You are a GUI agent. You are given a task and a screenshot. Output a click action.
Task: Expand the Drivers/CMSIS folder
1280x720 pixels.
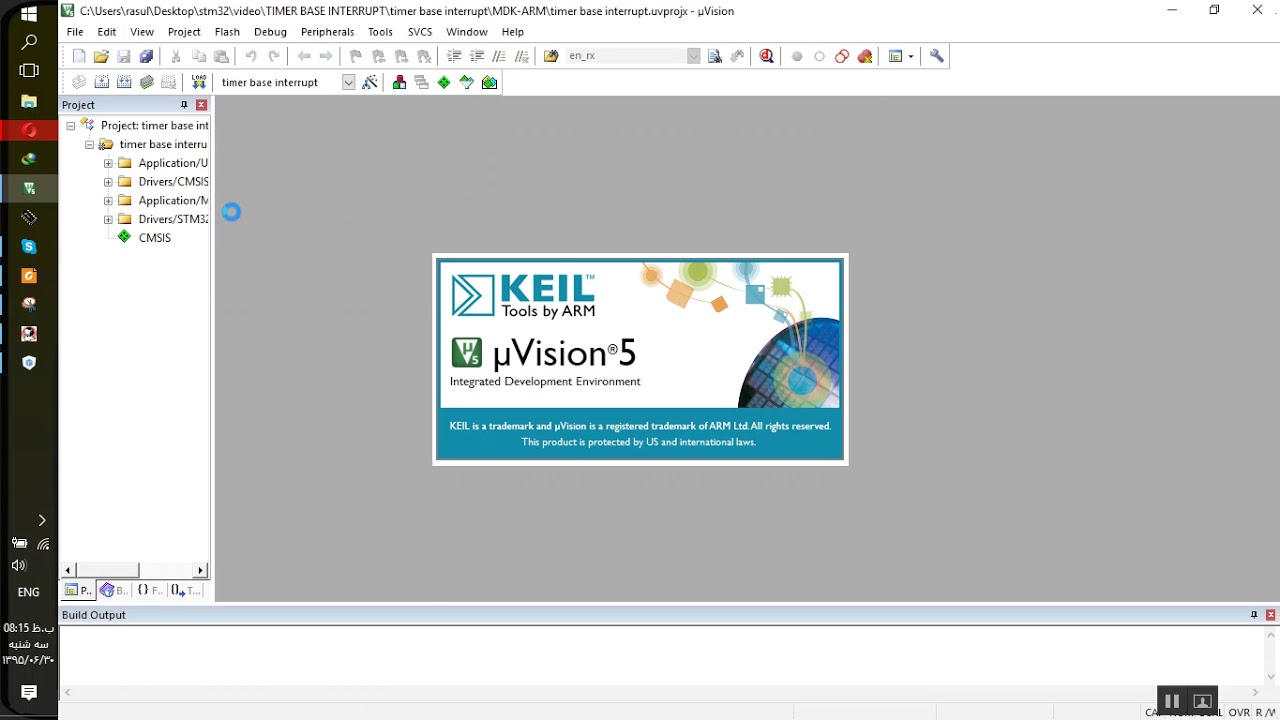tap(108, 182)
